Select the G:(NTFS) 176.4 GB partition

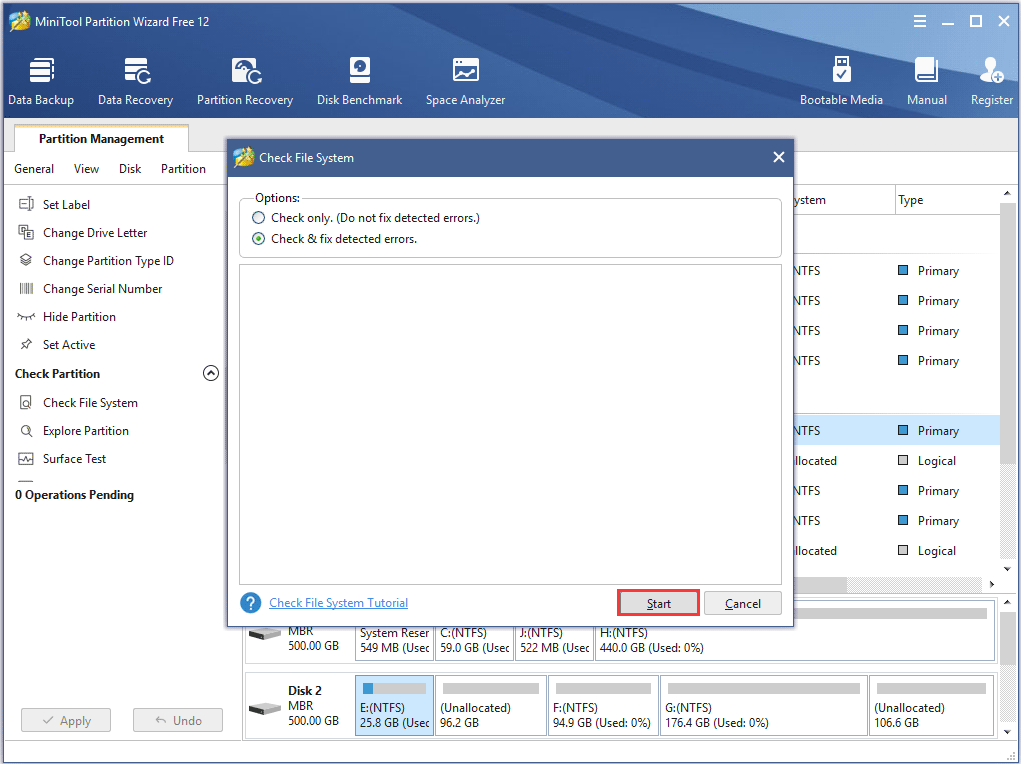pos(764,705)
